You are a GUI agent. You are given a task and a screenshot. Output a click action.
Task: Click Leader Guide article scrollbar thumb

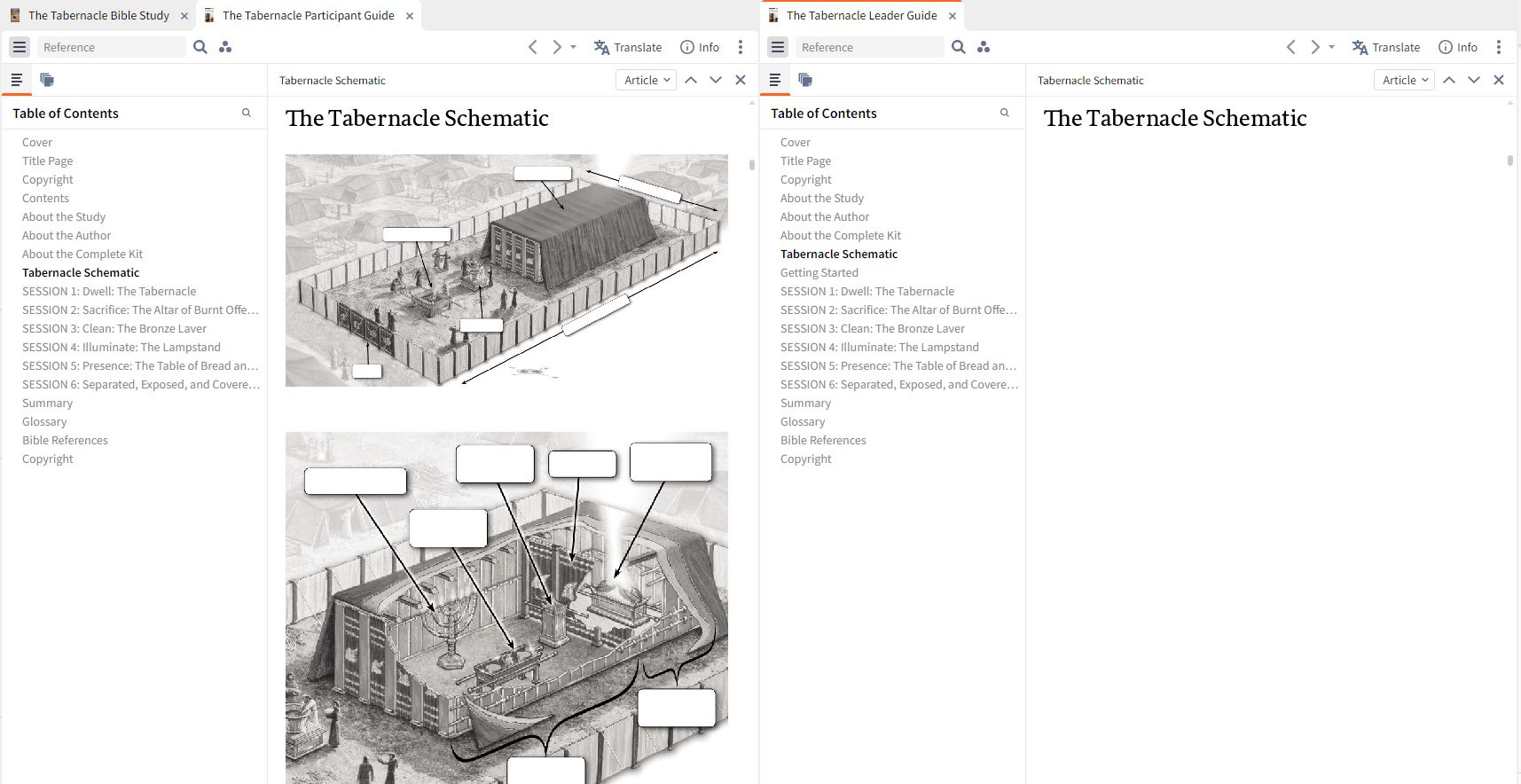point(1510,161)
